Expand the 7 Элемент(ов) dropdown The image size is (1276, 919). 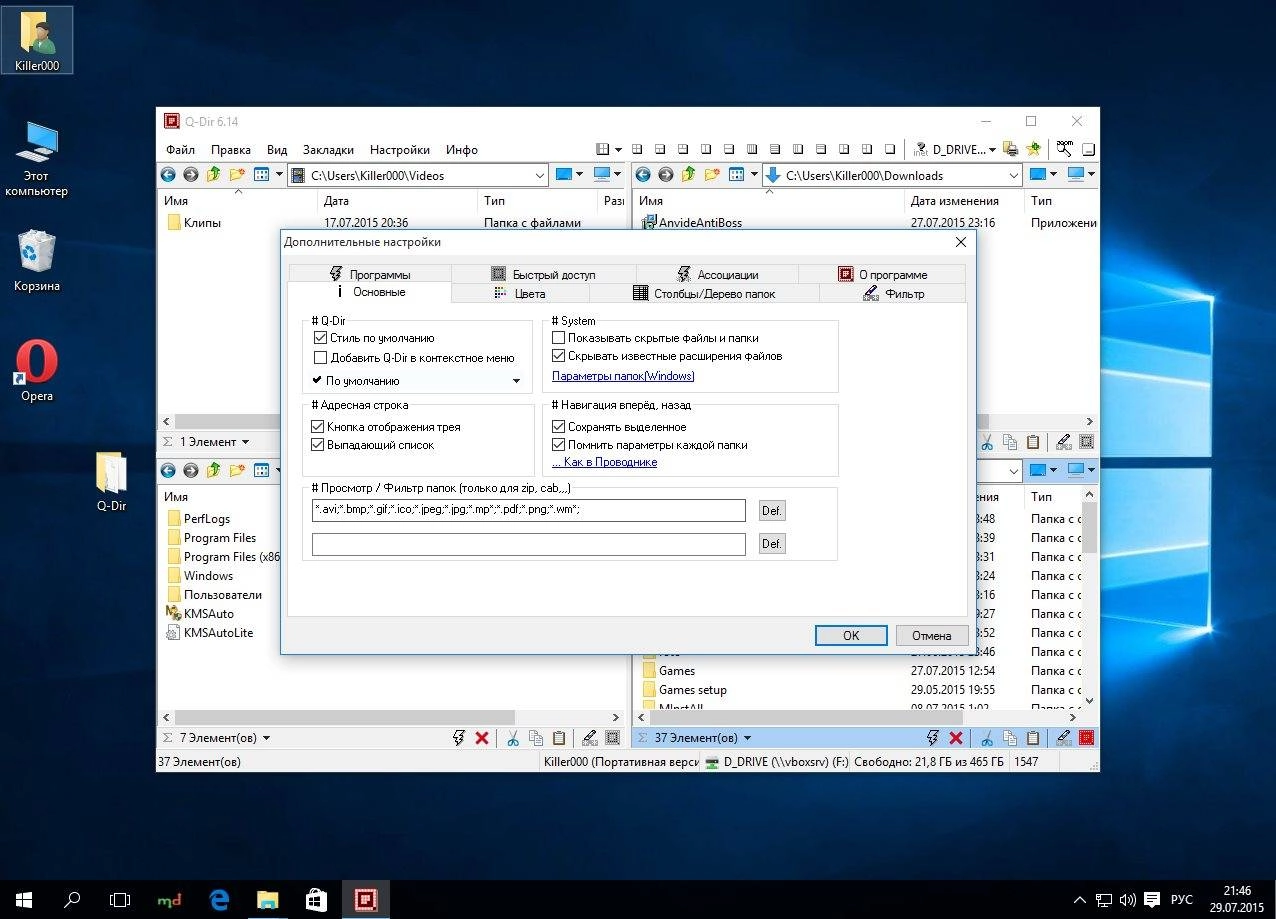(266, 738)
